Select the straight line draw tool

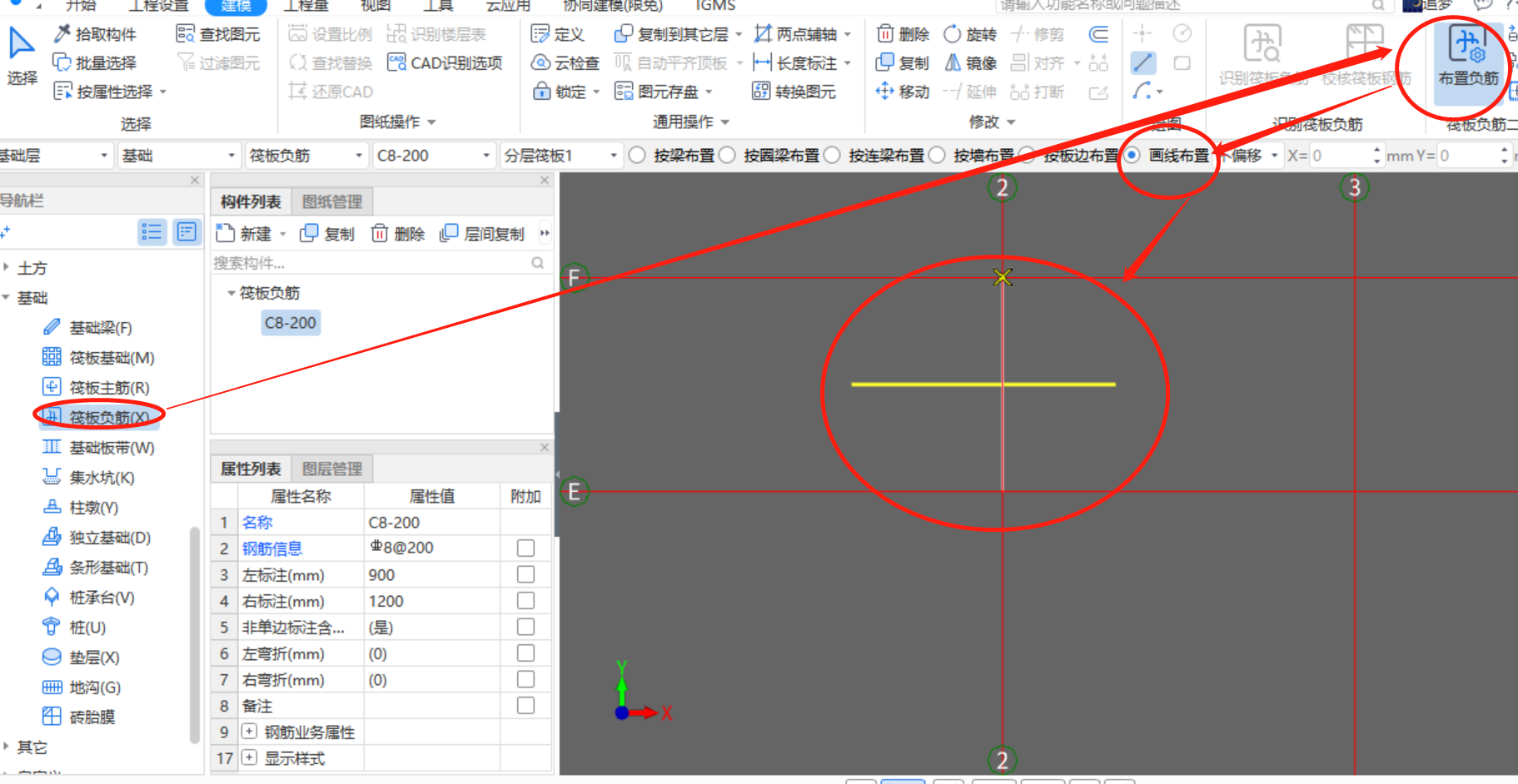pos(1142,62)
